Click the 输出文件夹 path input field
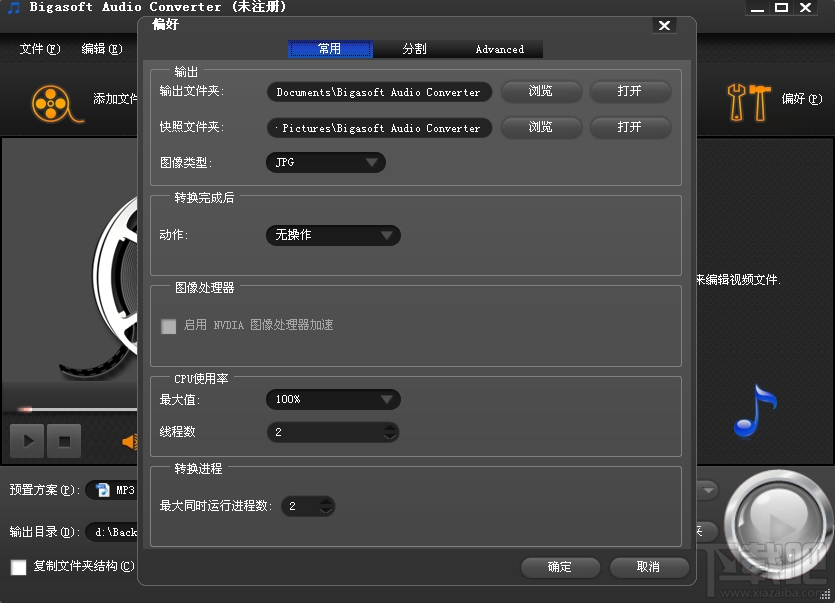This screenshot has height=603, width=835. 379,91
